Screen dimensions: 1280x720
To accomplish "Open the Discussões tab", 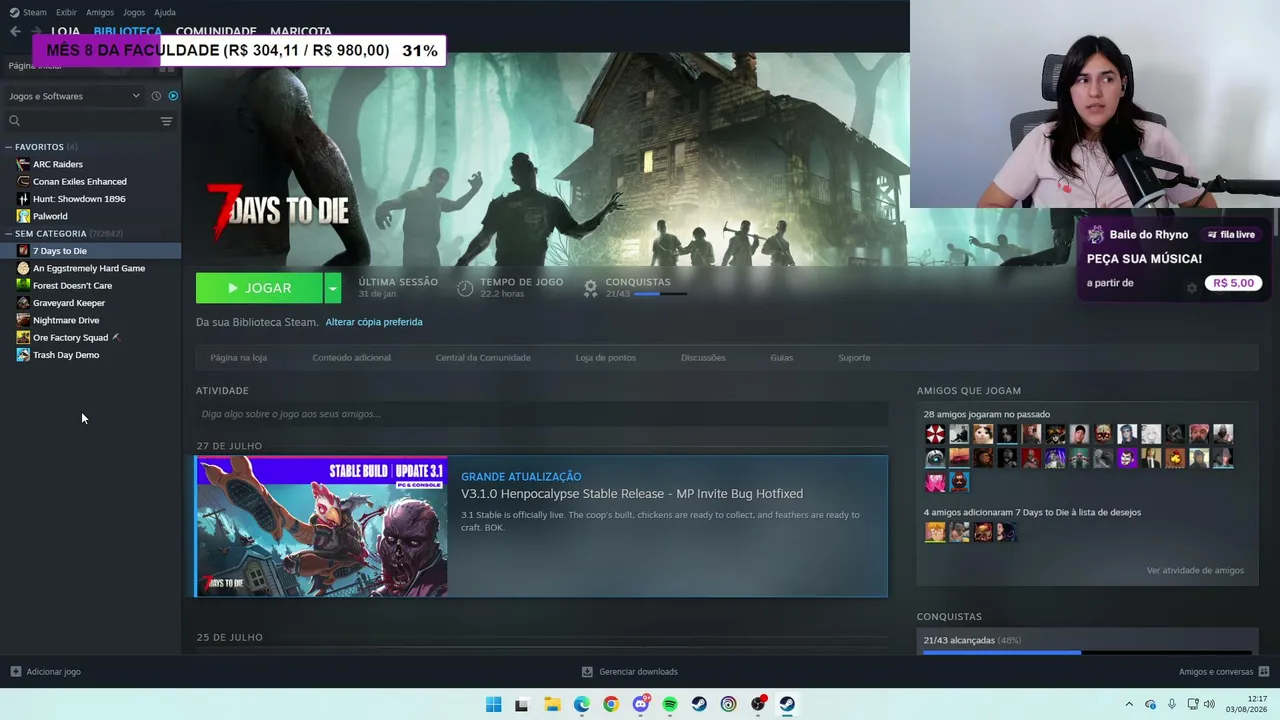I will point(703,358).
